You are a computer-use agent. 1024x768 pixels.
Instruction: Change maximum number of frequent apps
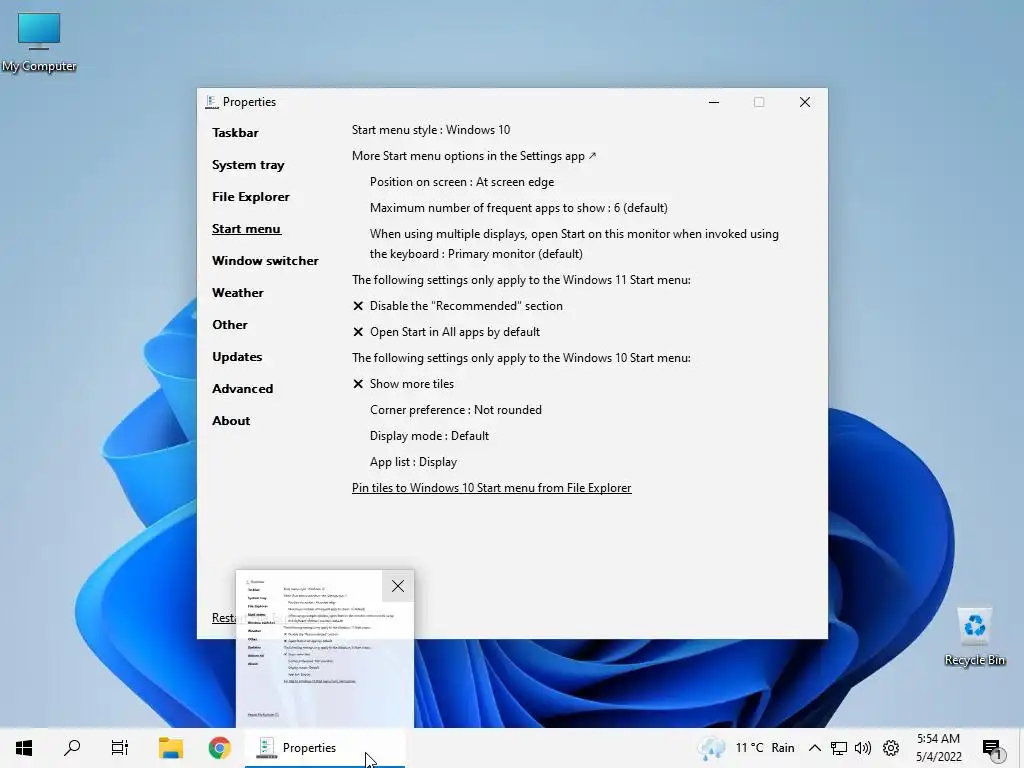point(519,208)
